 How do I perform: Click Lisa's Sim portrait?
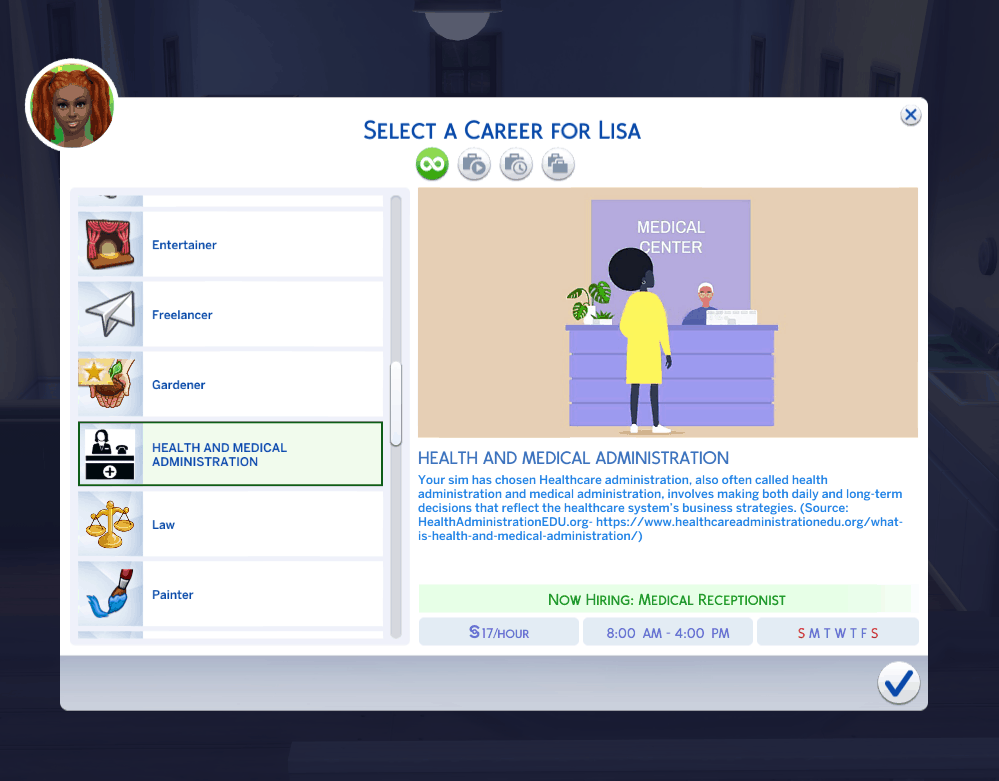point(72,105)
